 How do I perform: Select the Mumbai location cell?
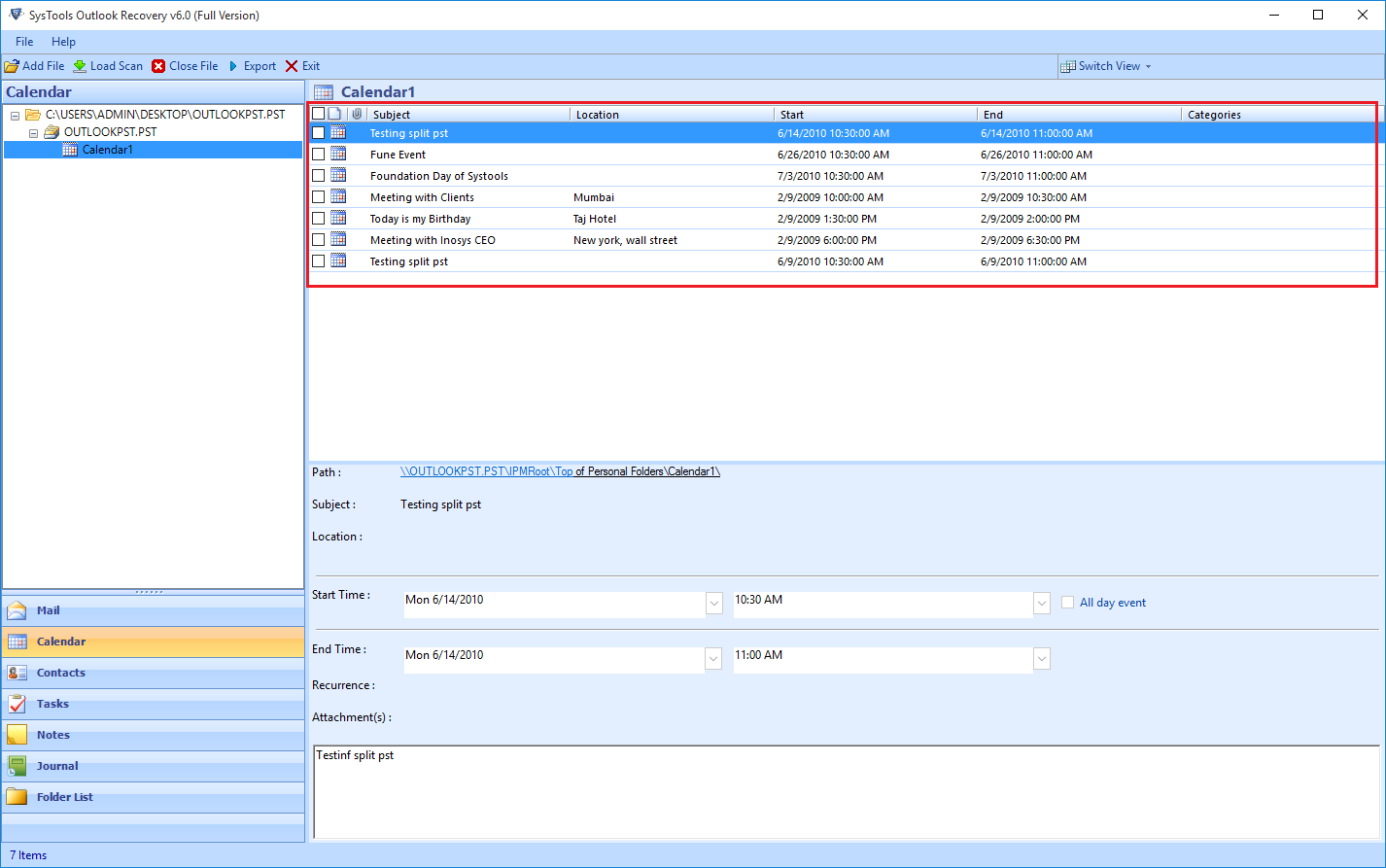pyautogui.click(x=594, y=197)
